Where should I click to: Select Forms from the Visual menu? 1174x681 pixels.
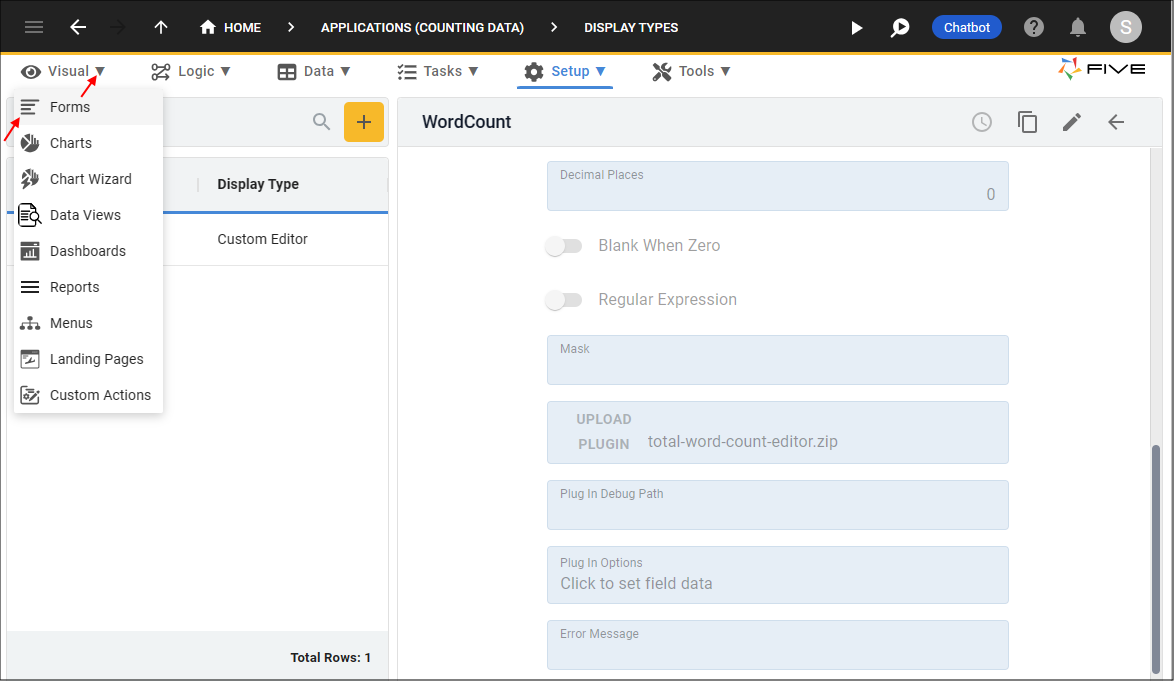tap(70, 107)
